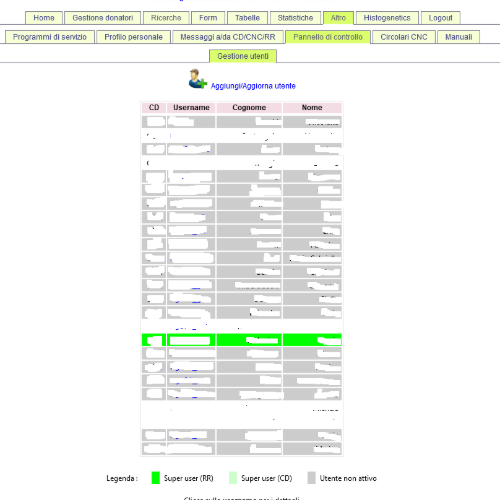Click the Username column header

tap(191, 108)
